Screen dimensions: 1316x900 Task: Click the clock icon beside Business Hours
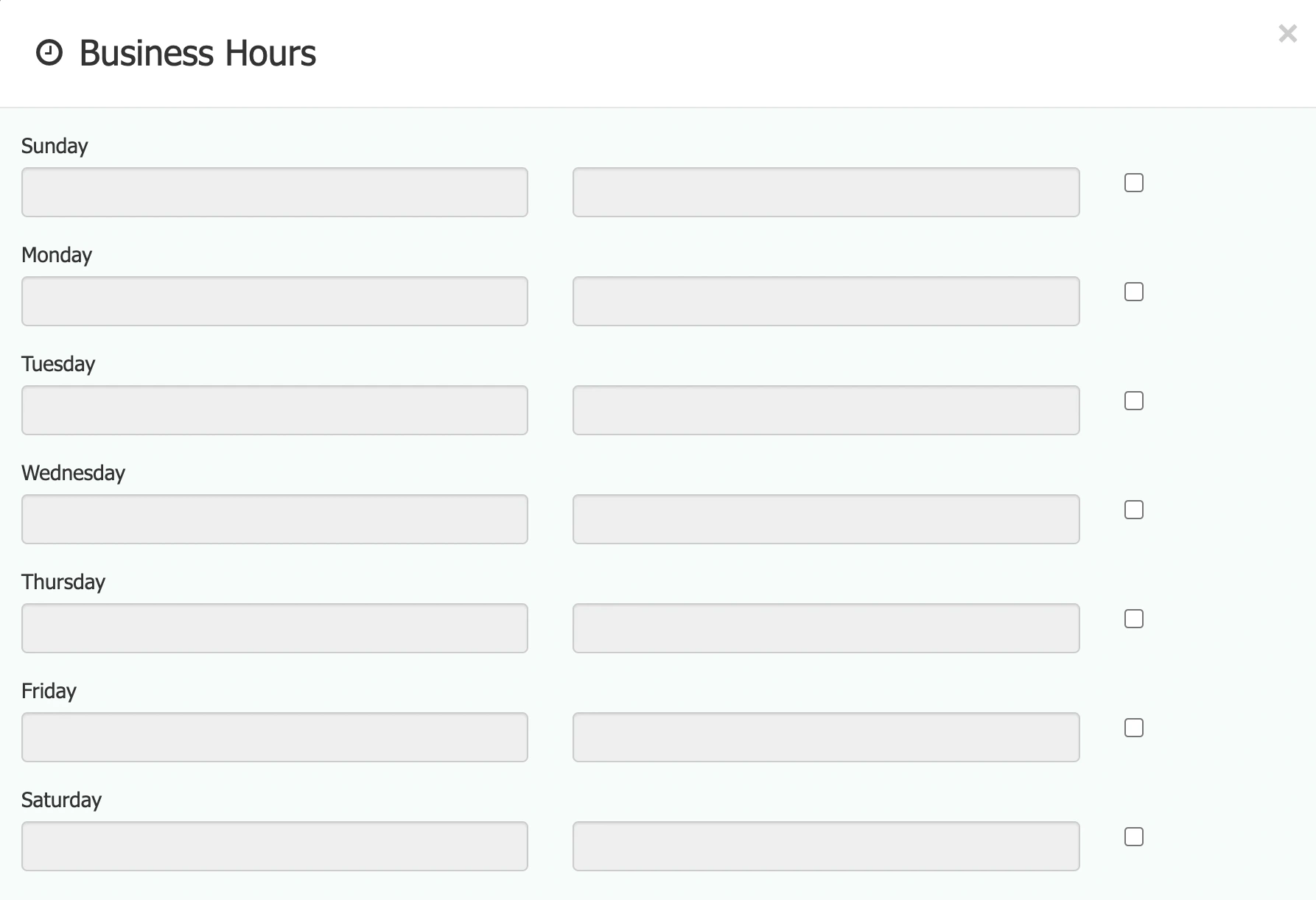tap(49, 52)
